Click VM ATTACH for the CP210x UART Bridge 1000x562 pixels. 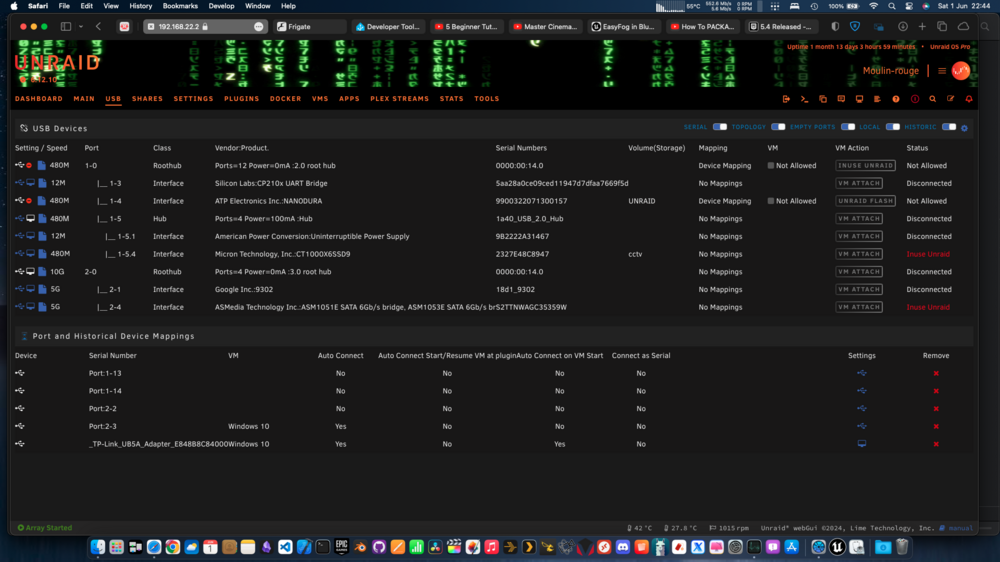[x=859, y=183]
